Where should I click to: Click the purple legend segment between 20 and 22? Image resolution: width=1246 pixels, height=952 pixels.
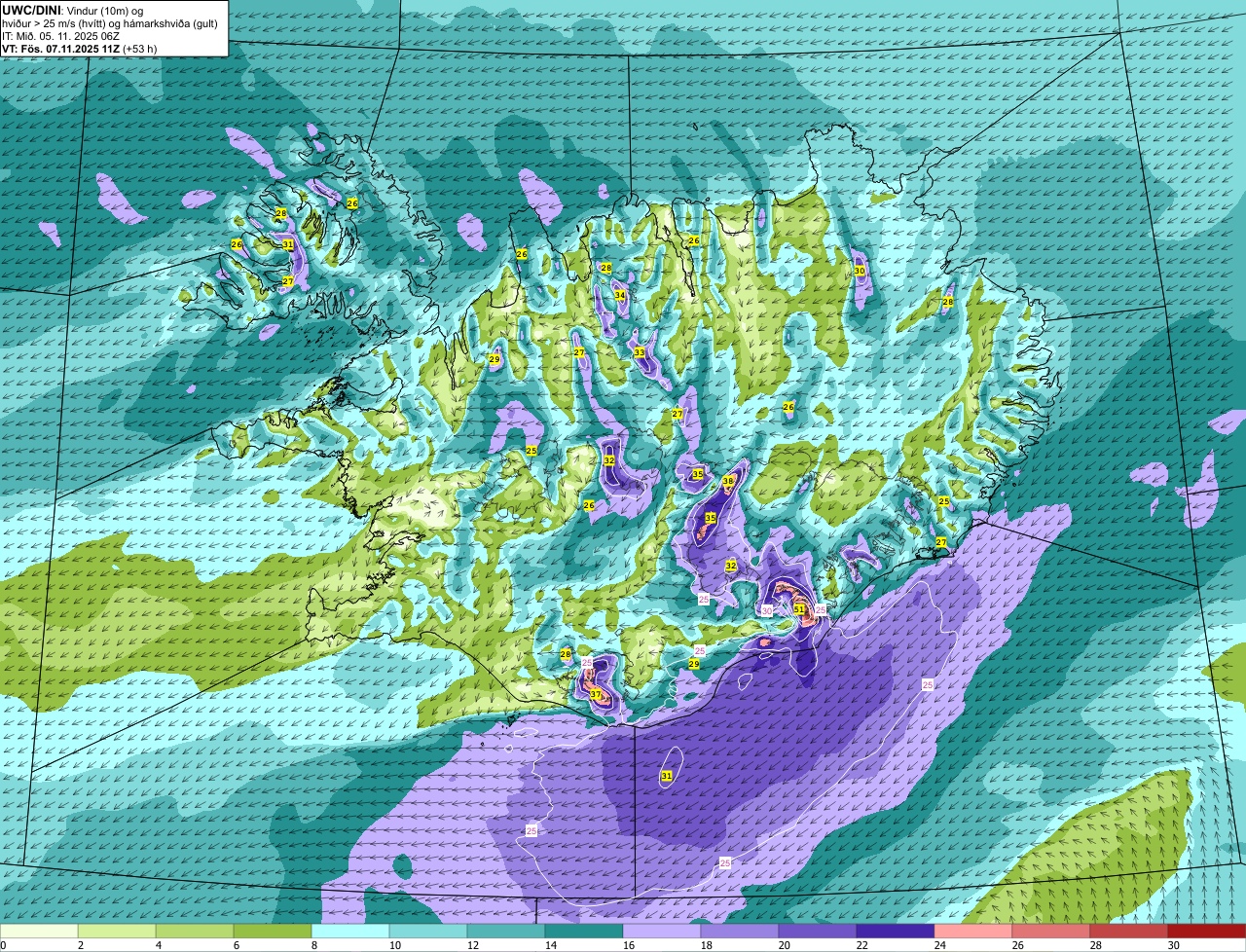click(x=818, y=932)
